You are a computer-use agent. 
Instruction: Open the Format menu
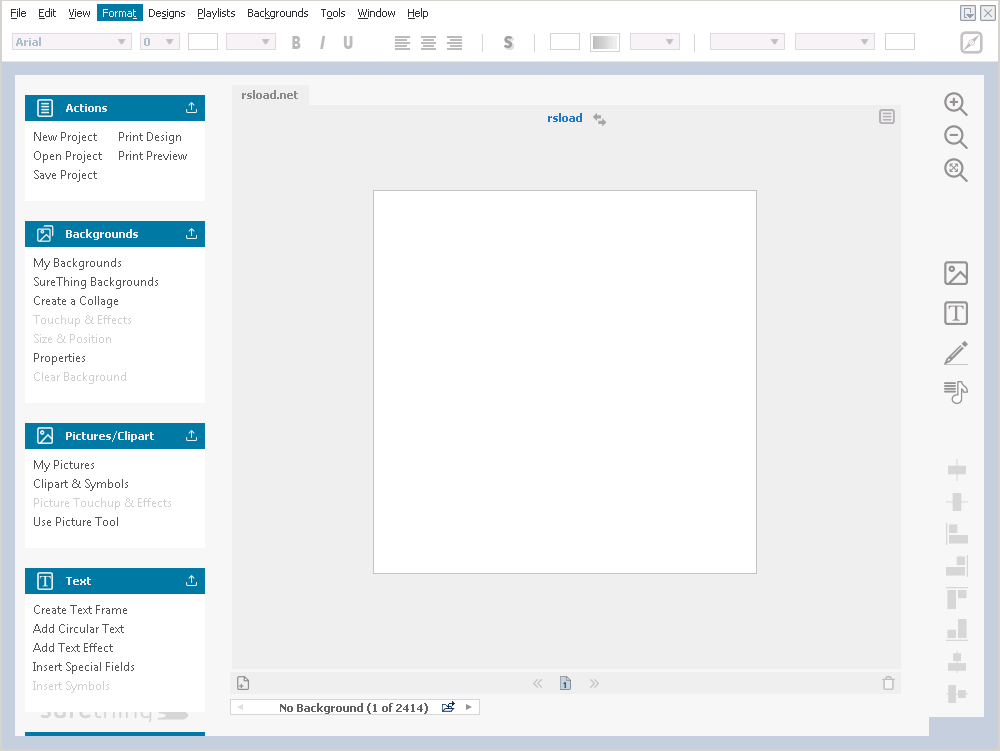119,12
